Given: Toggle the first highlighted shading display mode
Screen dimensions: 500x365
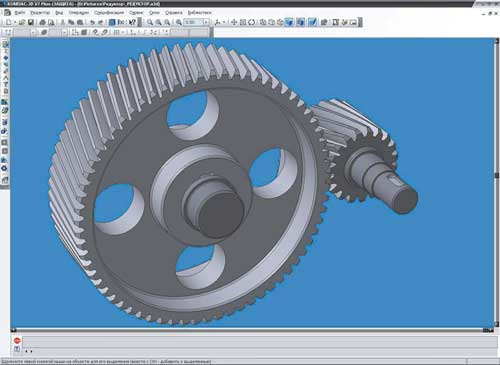Looking at the screenshot, I should pos(289,22).
